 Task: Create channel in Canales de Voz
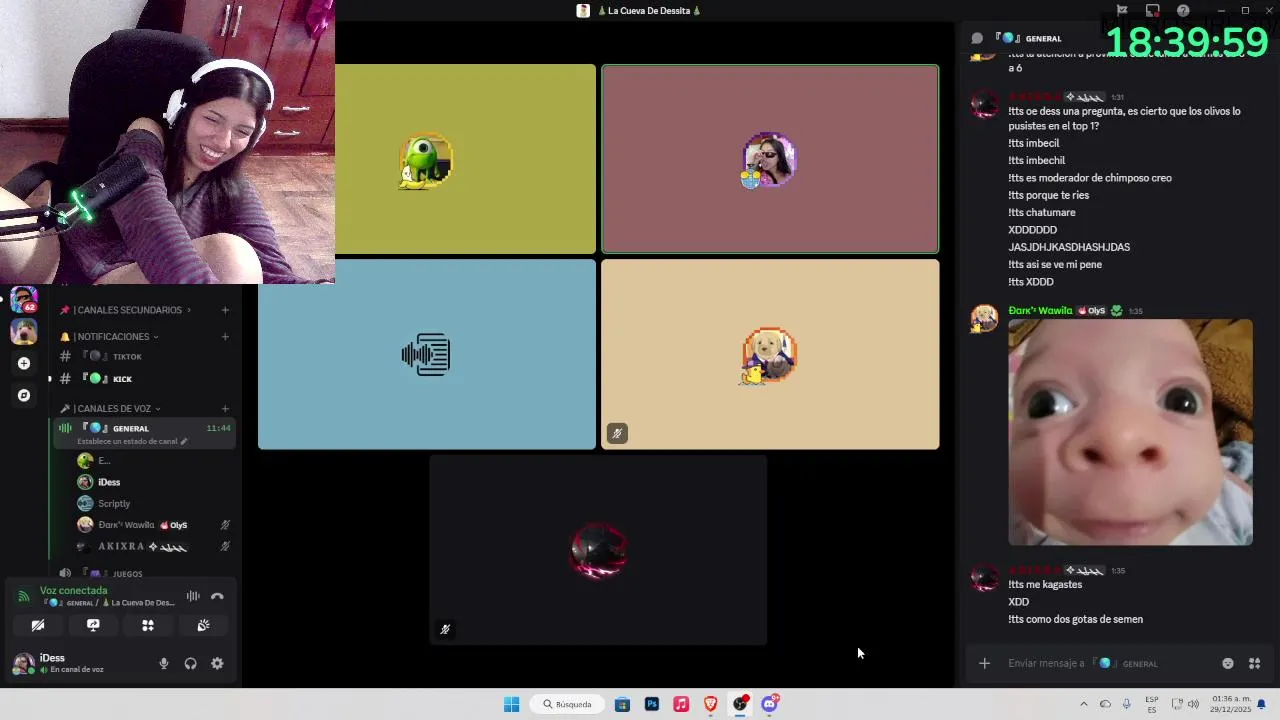[225, 409]
